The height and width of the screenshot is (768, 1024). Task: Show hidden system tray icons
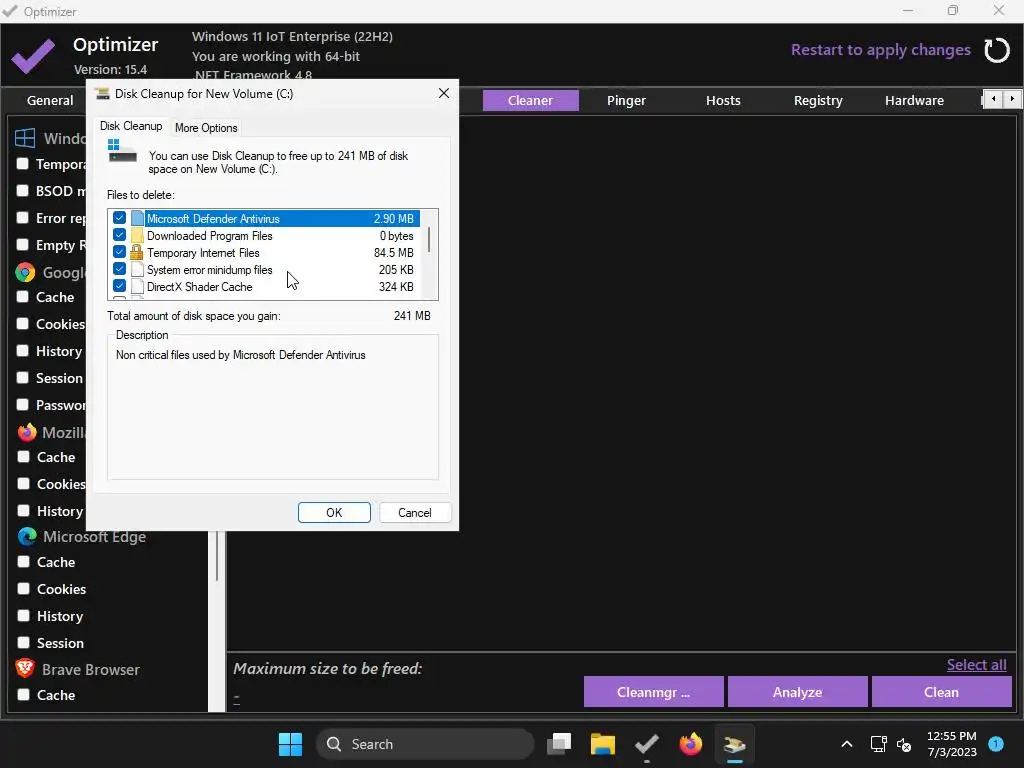click(846, 744)
